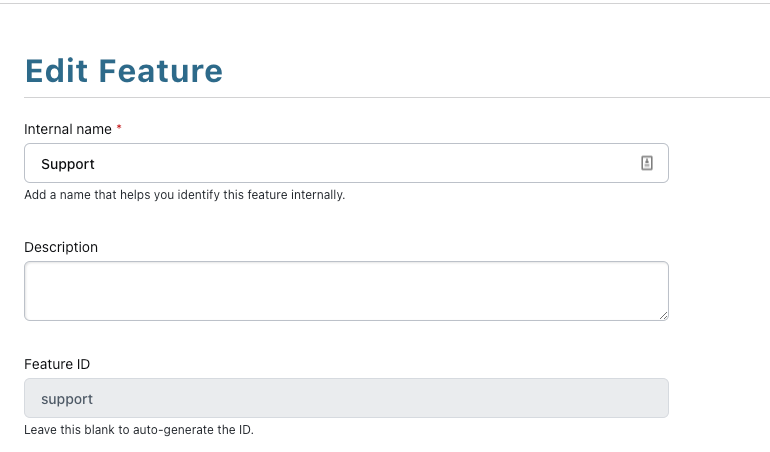Click the "Description" field label

61,247
